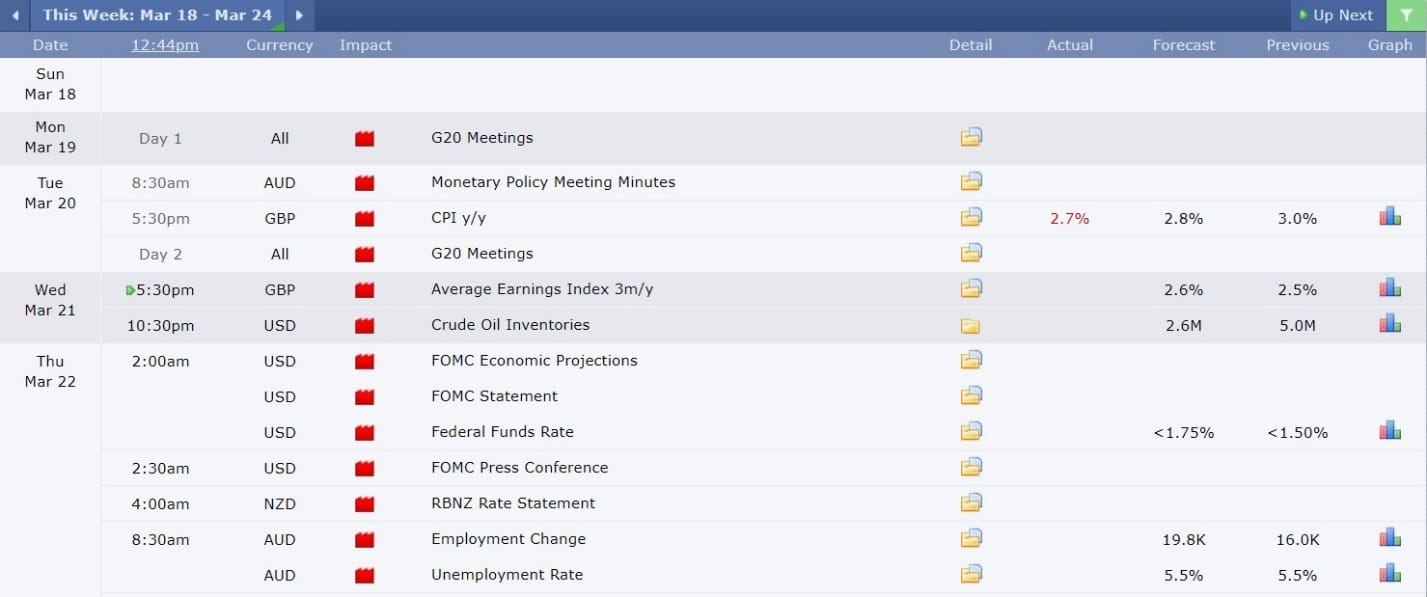Open the graph for Average Earnings Index
Screen dimensions: 1427x597
click(x=1389, y=288)
